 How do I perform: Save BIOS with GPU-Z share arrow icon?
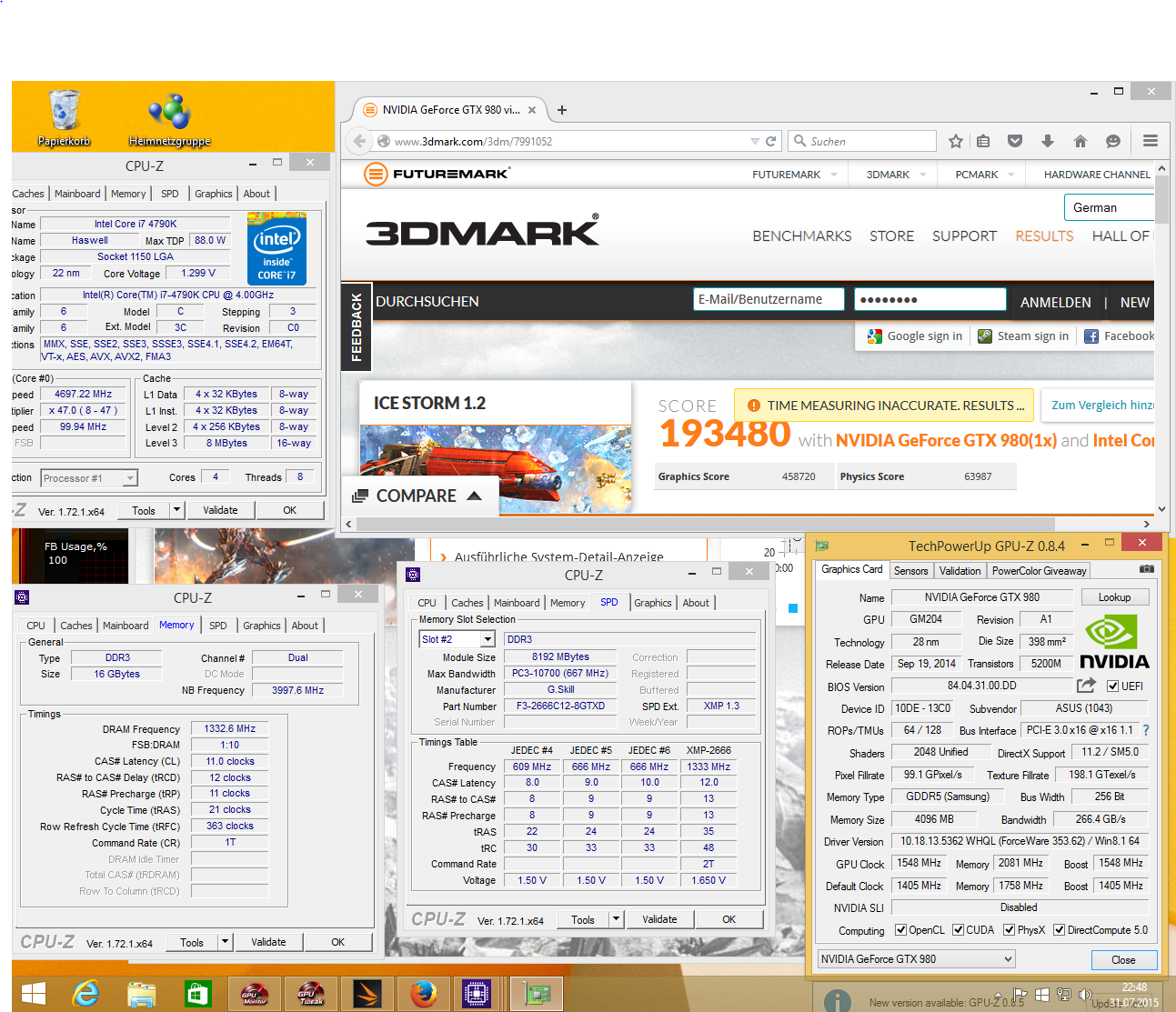[1087, 686]
